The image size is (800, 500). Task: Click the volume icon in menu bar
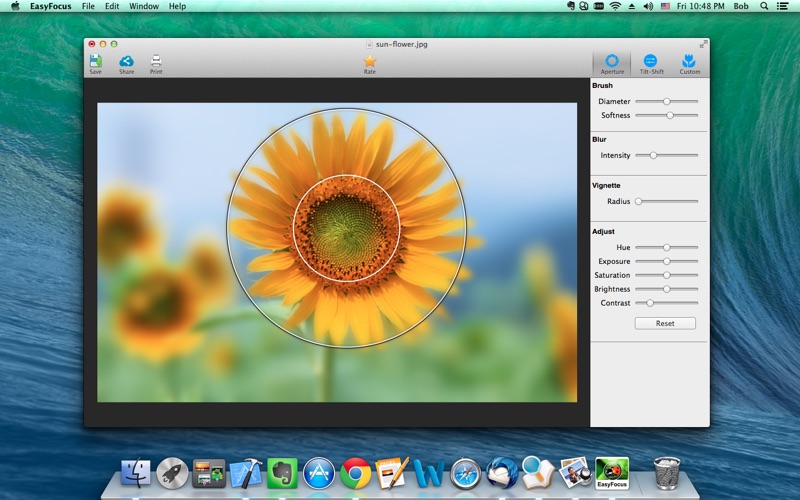point(648,6)
